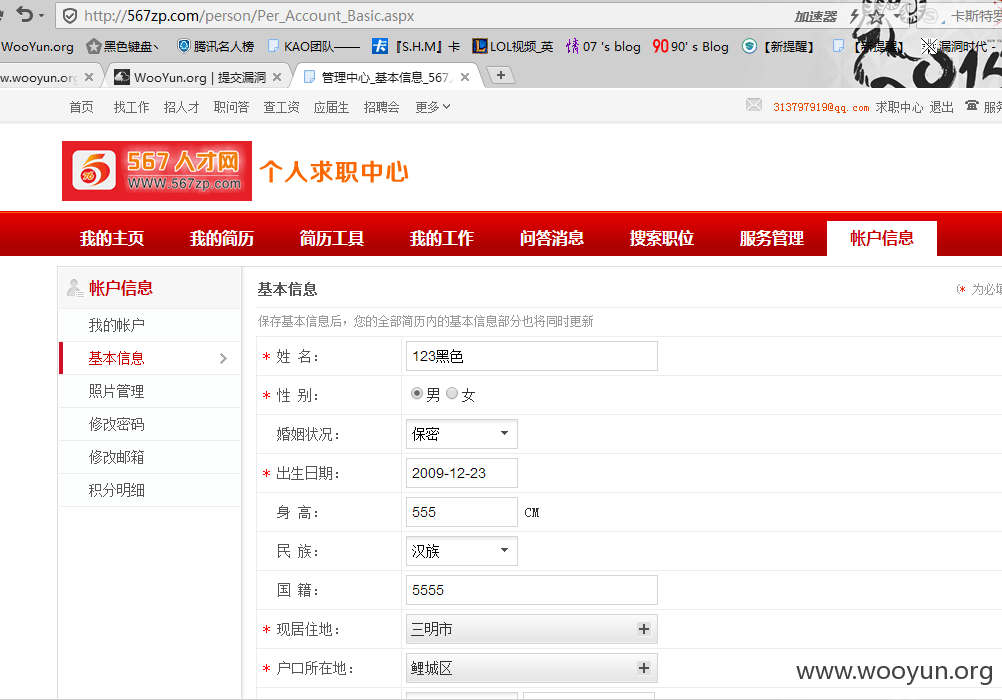Open the WooYun.org bookmark
Screen dimensions: 1002x700
coord(37,47)
